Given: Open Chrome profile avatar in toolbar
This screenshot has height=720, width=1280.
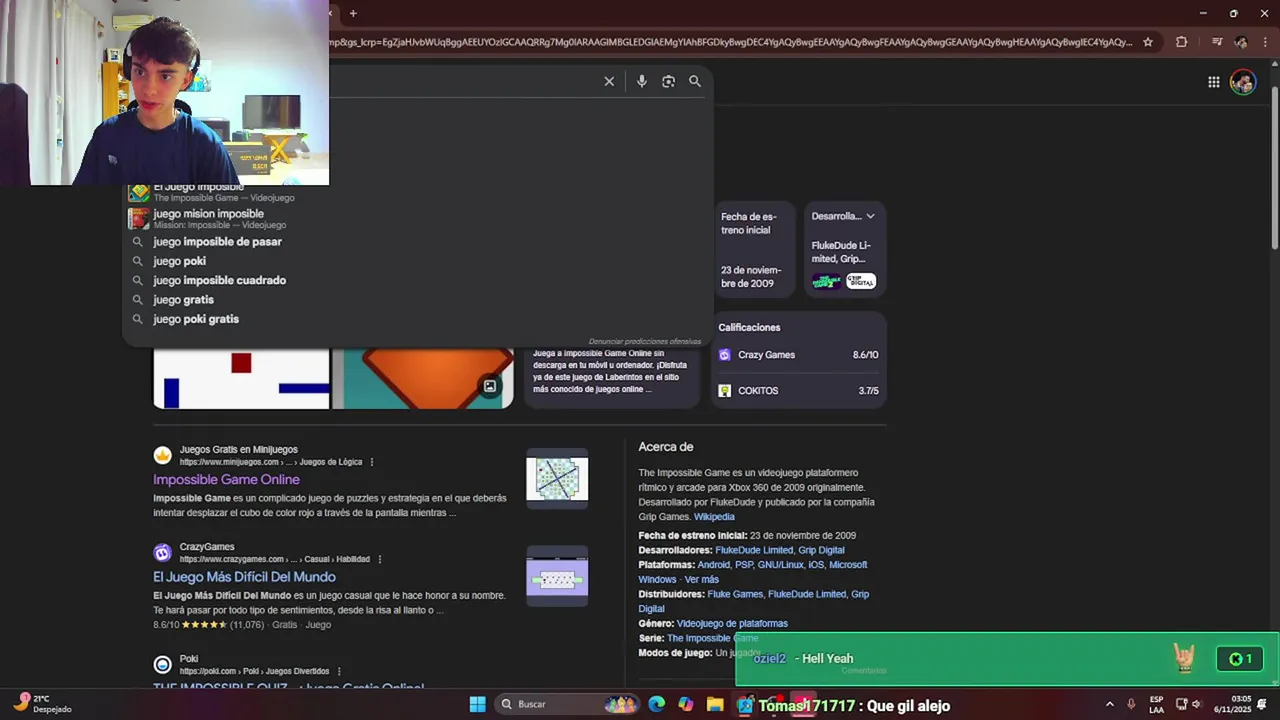Looking at the screenshot, I should pyautogui.click(x=1241, y=42).
